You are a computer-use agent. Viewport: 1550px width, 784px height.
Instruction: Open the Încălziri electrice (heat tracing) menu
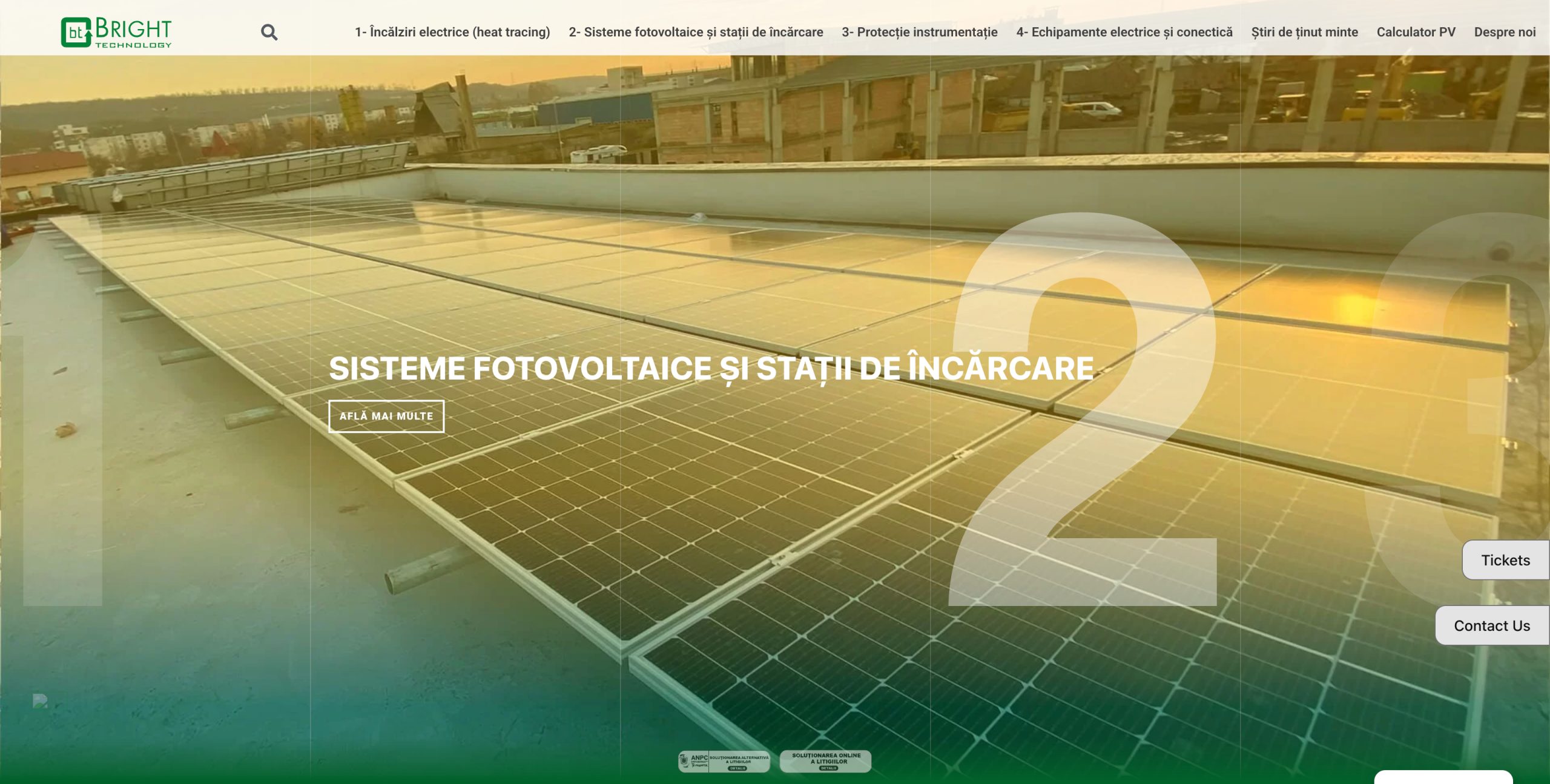click(452, 32)
